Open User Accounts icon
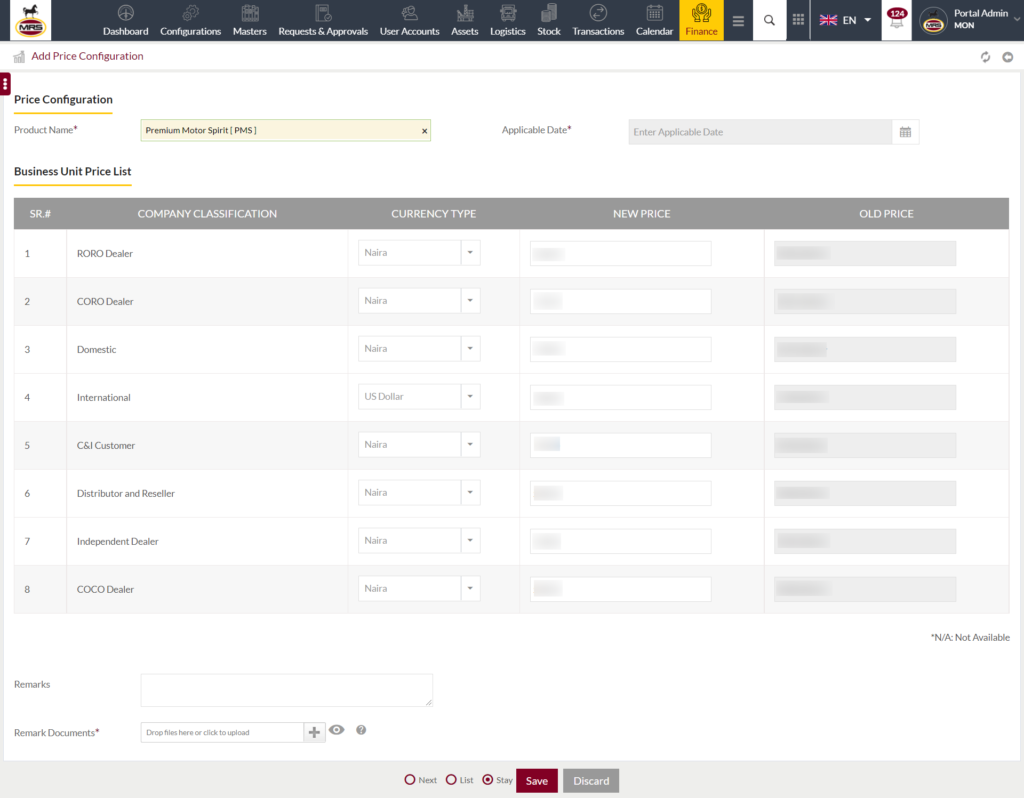 point(409,13)
